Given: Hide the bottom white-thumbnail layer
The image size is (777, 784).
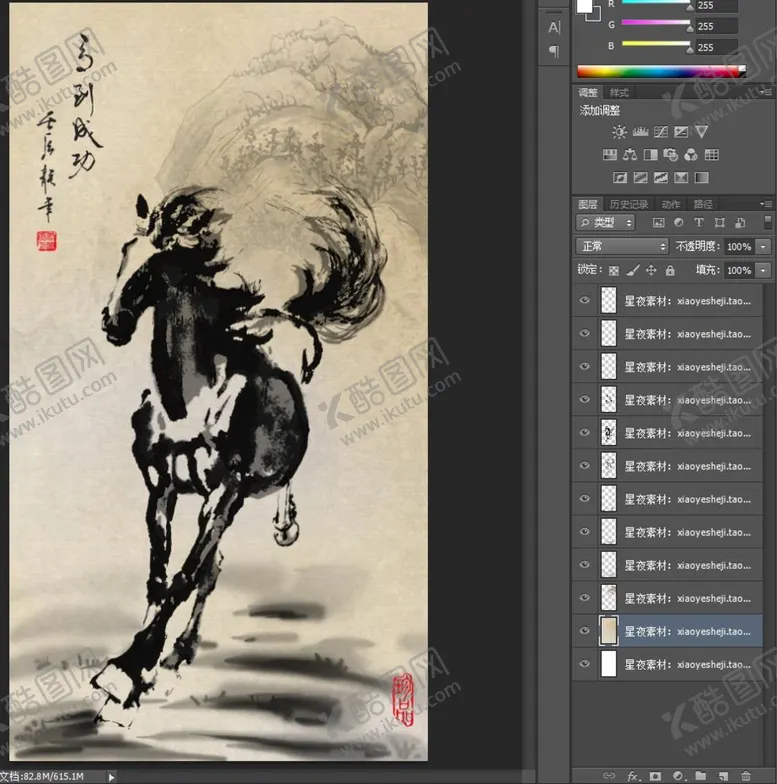Looking at the screenshot, I should click(584, 664).
